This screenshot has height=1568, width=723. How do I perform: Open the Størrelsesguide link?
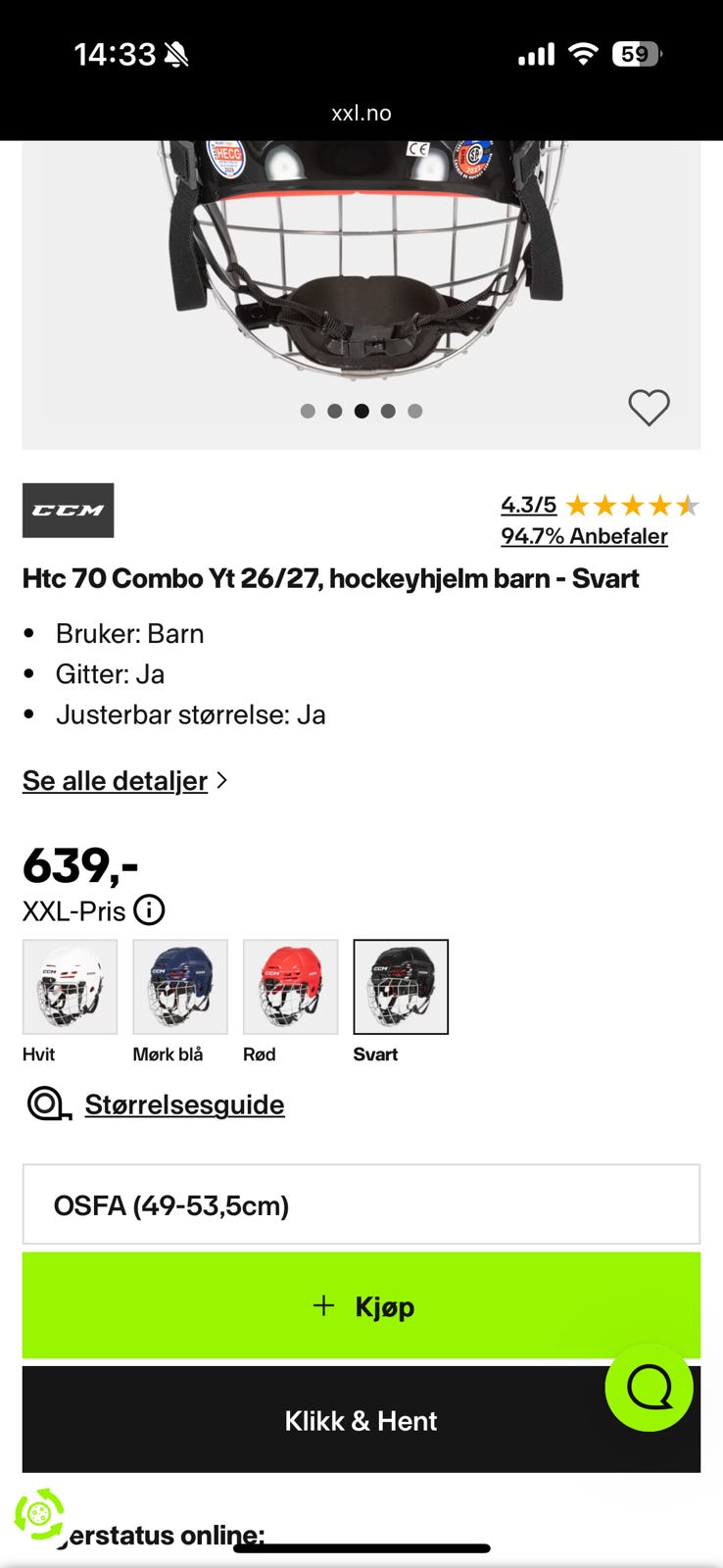[184, 1104]
